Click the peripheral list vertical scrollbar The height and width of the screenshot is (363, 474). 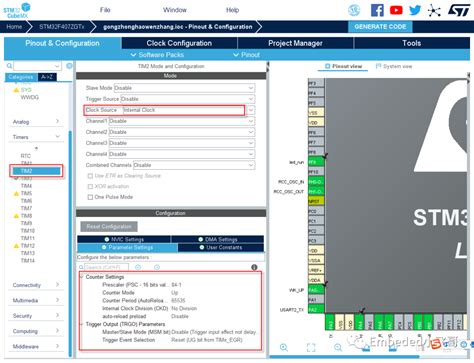click(70, 243)
